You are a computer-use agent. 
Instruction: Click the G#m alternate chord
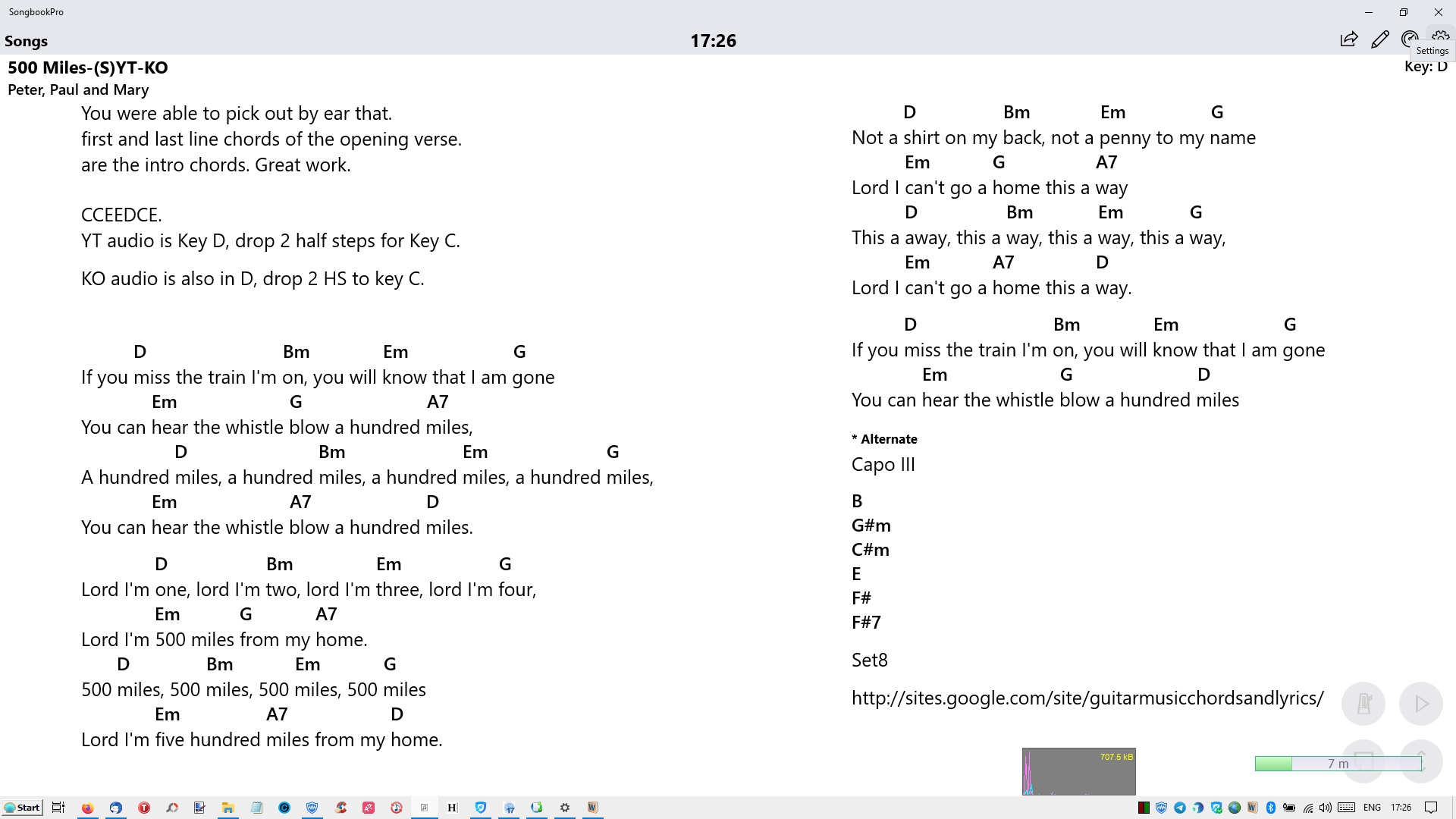(871, 526)
